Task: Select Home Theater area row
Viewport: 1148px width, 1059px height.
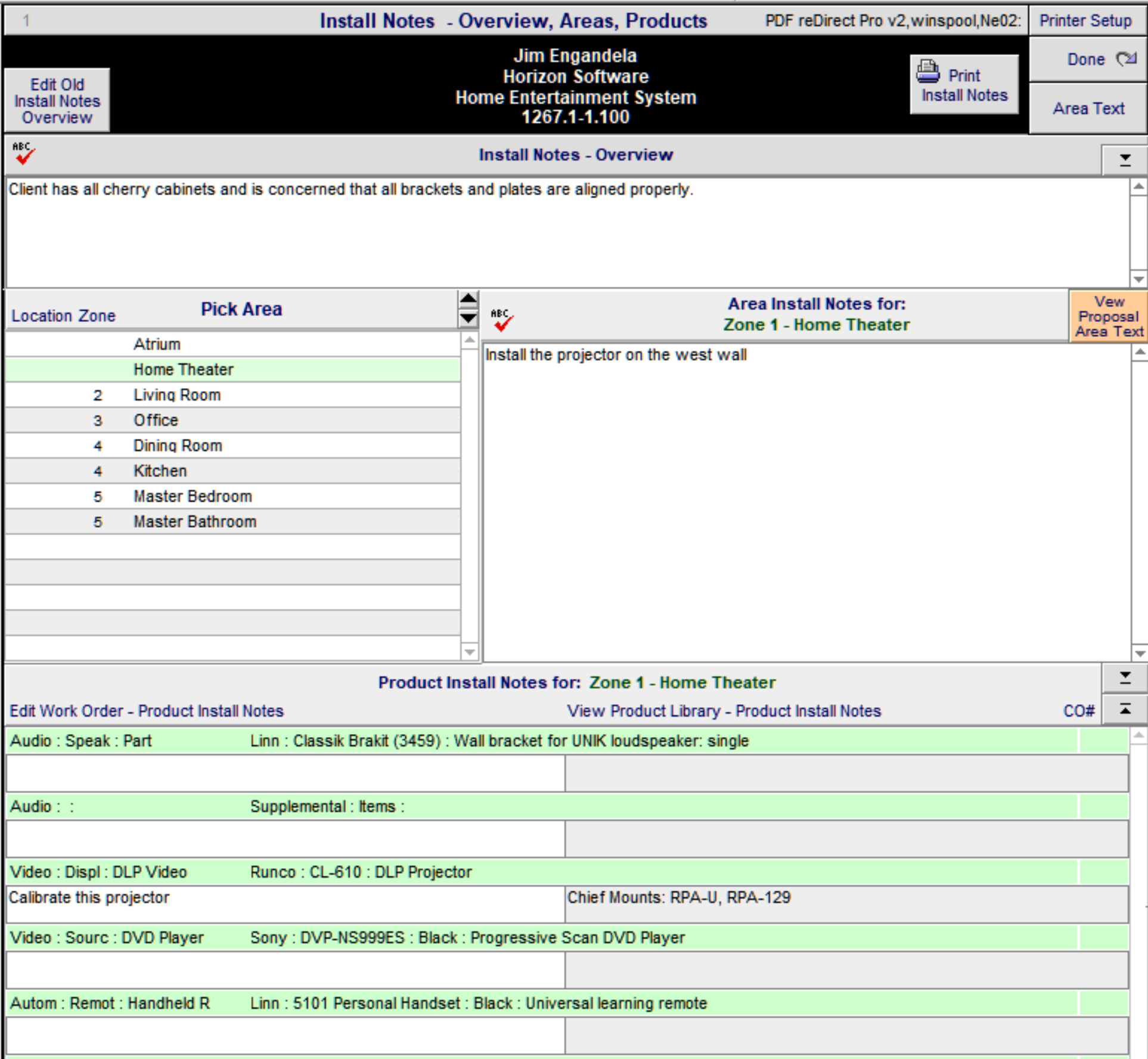Action: click(x=233, y=370)
